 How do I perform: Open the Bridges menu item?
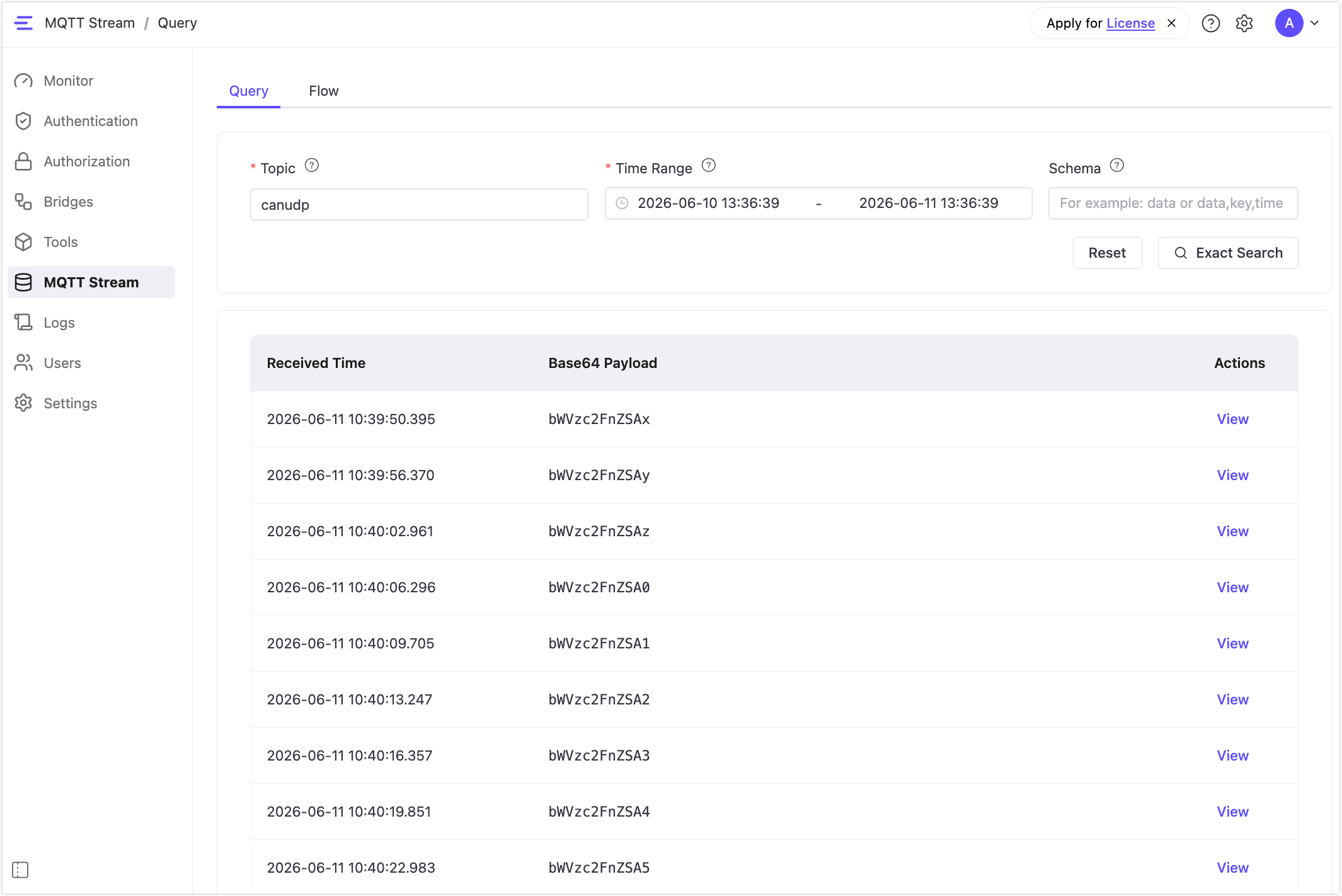pos(91,202)
